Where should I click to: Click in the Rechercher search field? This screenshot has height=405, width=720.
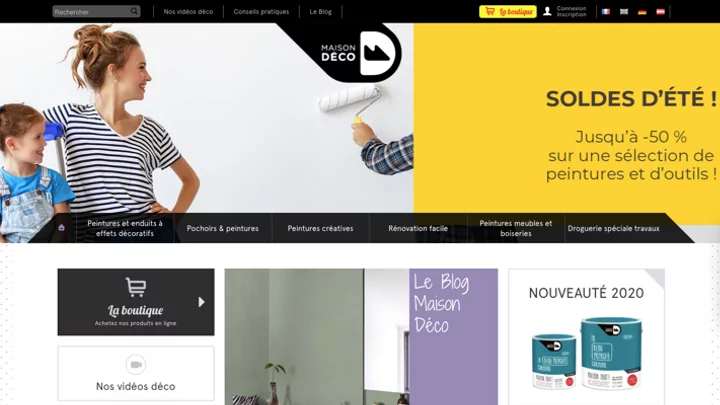point(91,11)
